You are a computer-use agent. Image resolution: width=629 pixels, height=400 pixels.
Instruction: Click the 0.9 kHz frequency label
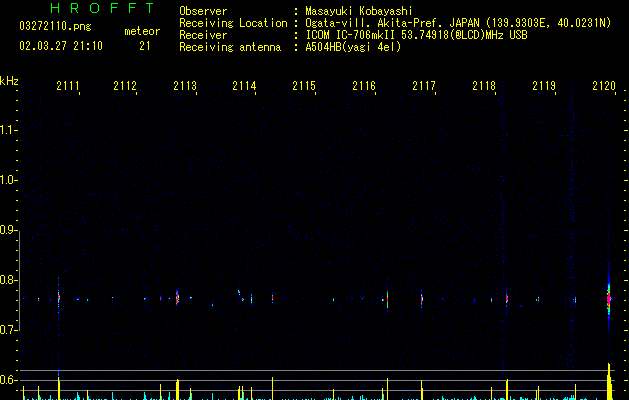(x=7, y=230)
